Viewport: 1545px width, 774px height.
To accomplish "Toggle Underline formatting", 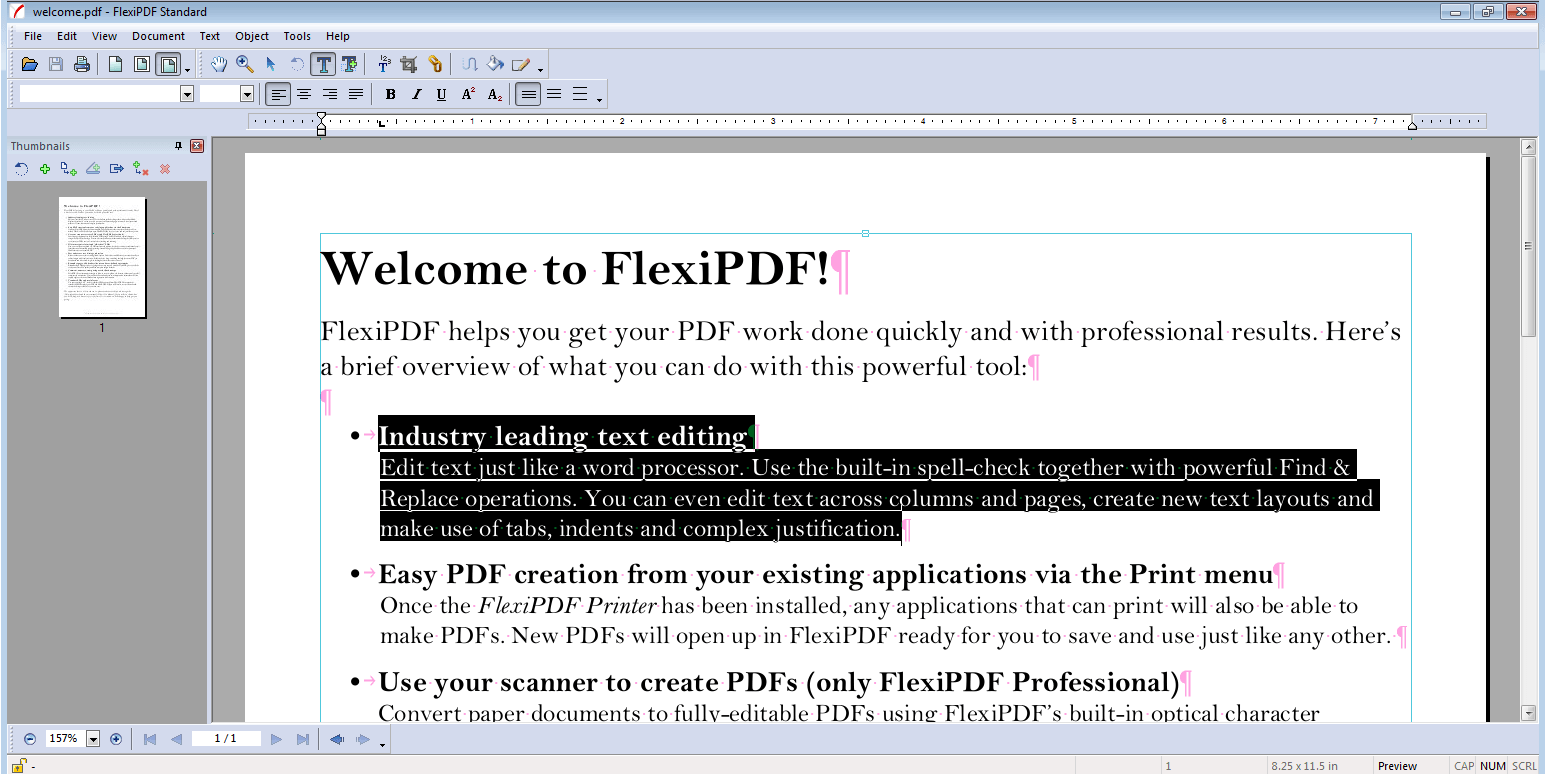I will [442, 95].
